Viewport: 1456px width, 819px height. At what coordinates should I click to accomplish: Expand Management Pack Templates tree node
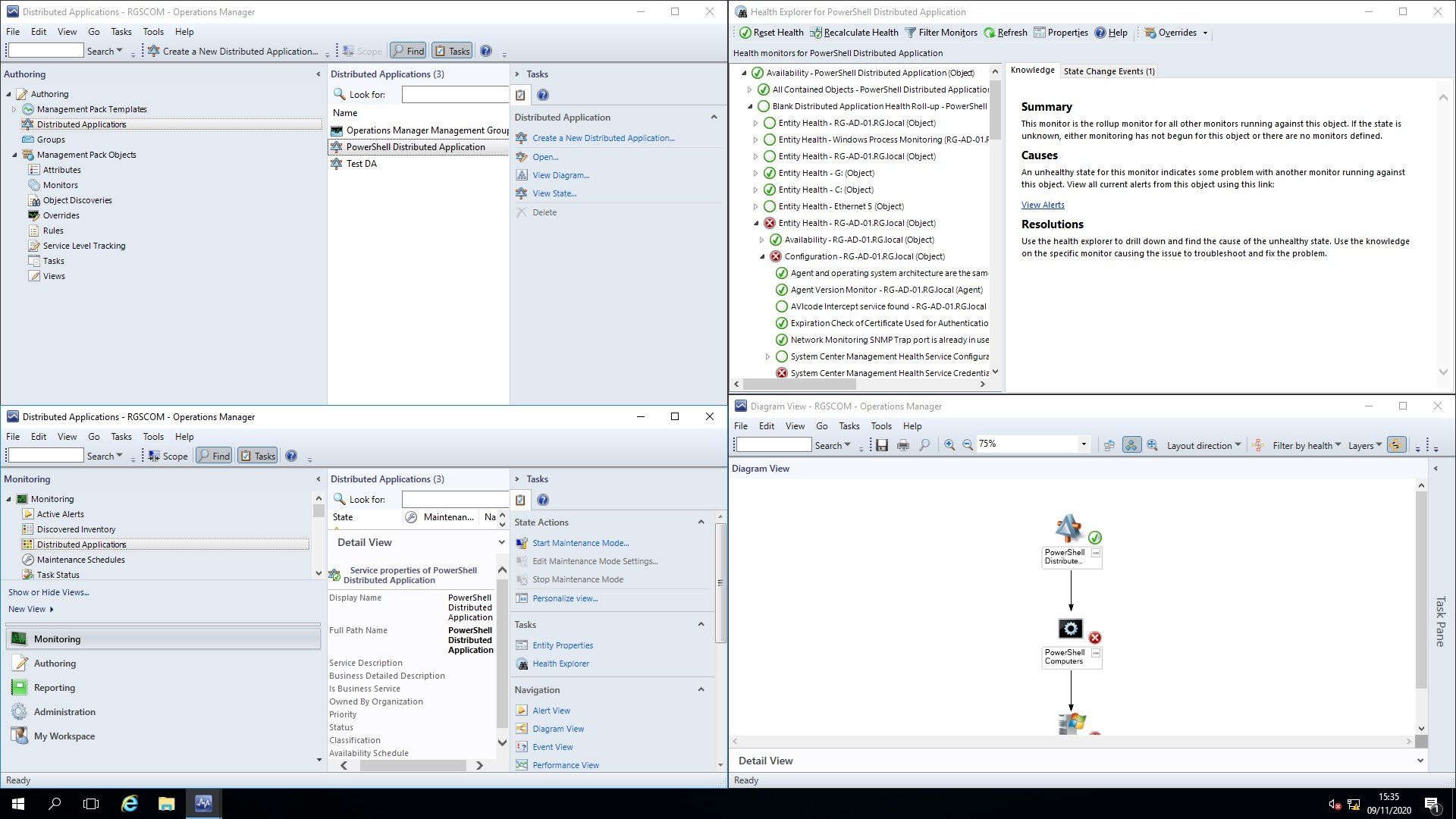pos(14,109)
